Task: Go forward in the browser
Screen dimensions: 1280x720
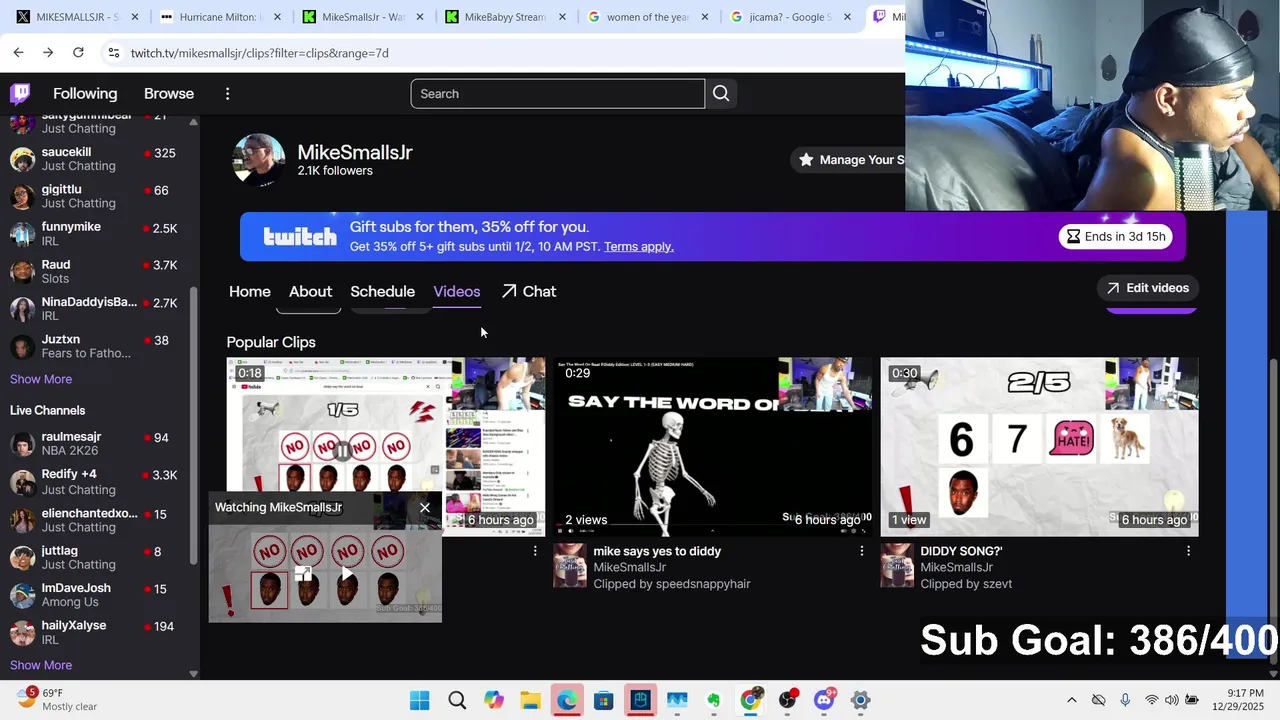Action: 48,52
